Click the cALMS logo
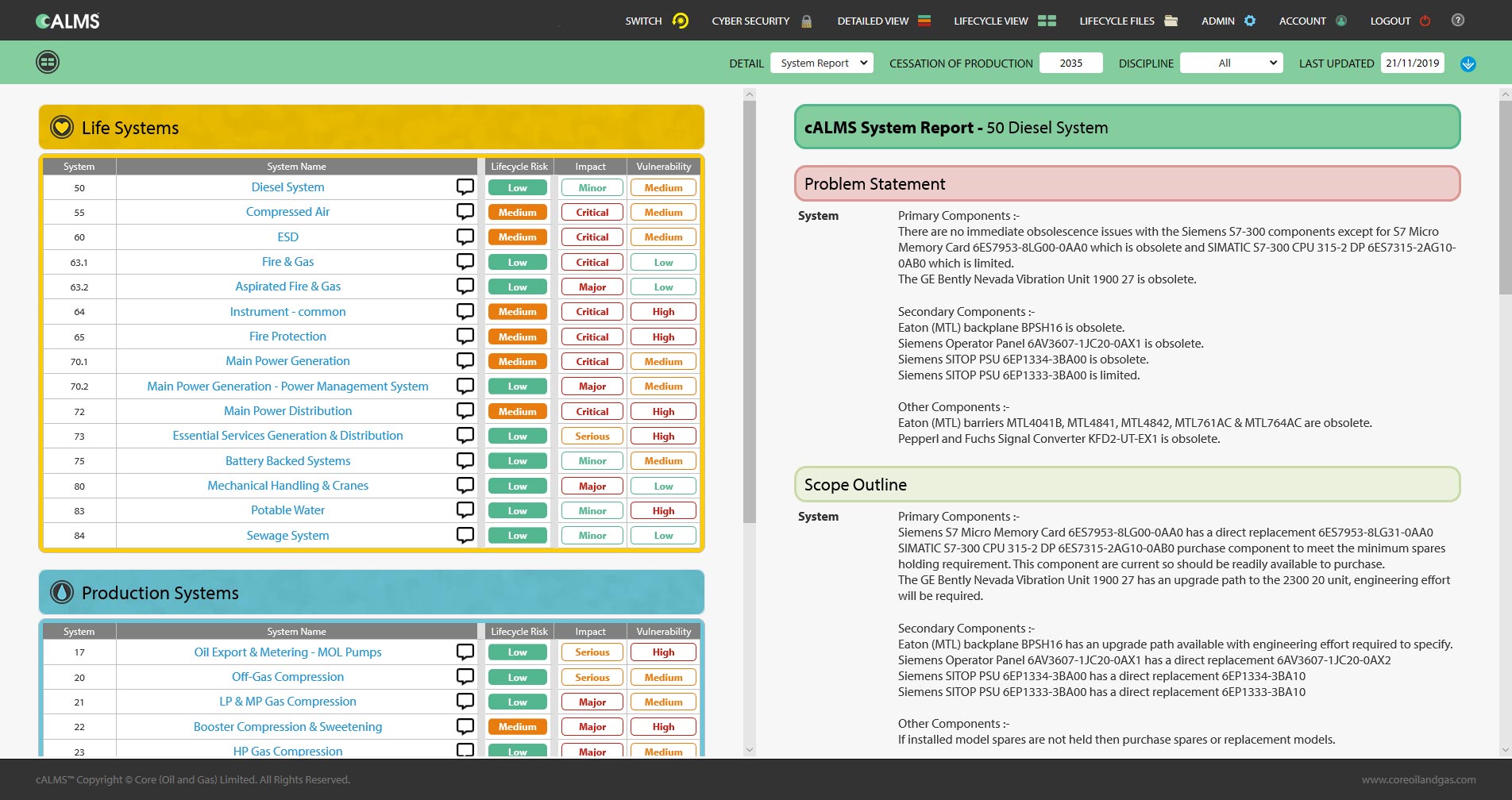Screen dimensions: 1512x800 pyautogui.click(x=68, y=21)
